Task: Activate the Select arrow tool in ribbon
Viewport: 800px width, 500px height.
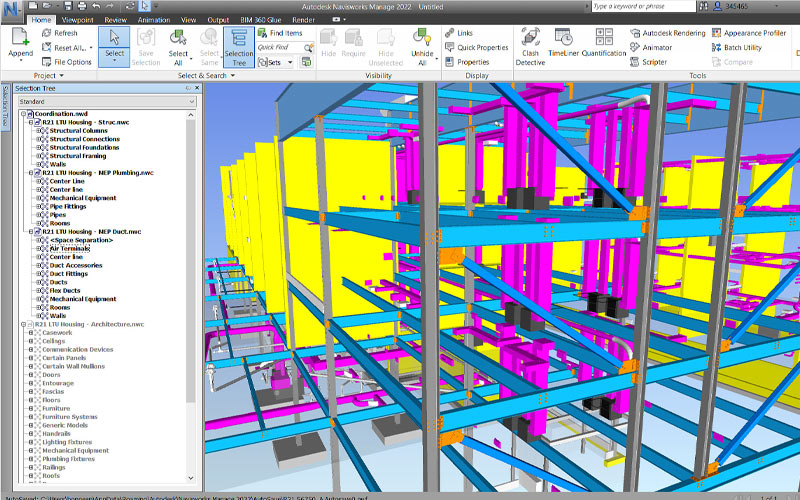Action: [114, 46]
